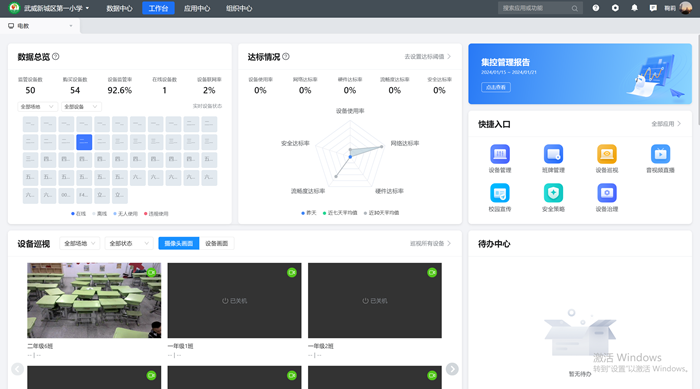
Task: Switch to 摄像头画面 view toggle
Action: tap(179, 243)
